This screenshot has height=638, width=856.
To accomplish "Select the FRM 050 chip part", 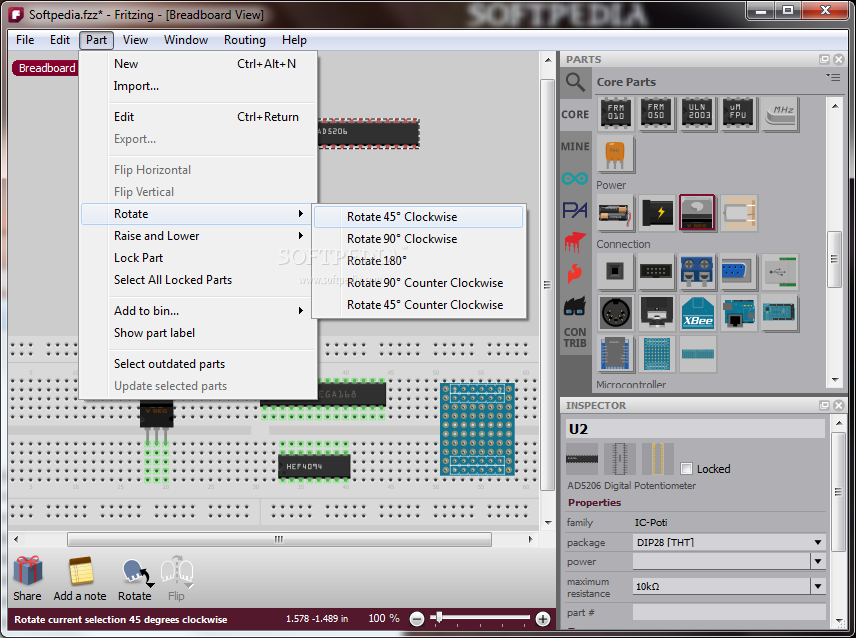I will click(656, 114).
